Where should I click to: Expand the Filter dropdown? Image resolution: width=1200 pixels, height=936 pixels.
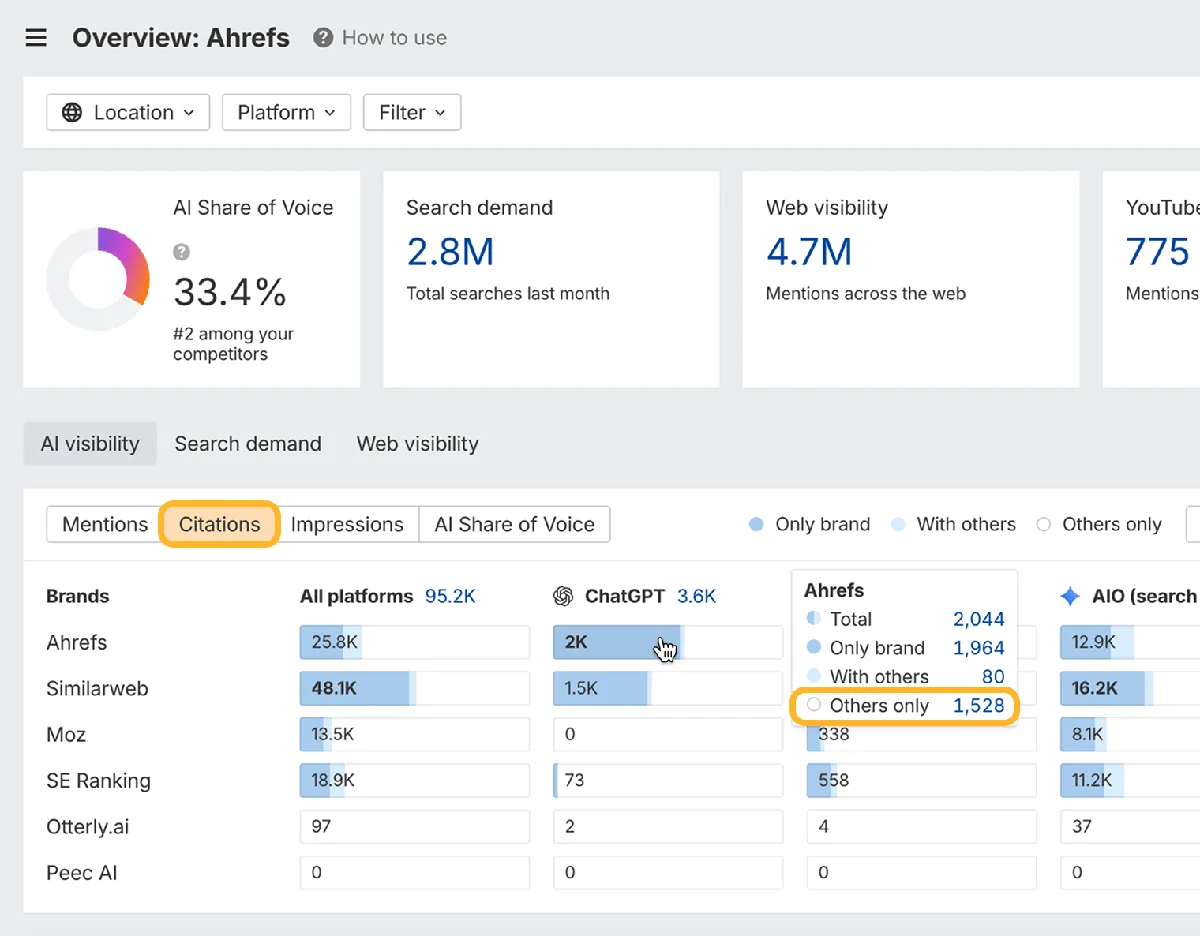412,112
